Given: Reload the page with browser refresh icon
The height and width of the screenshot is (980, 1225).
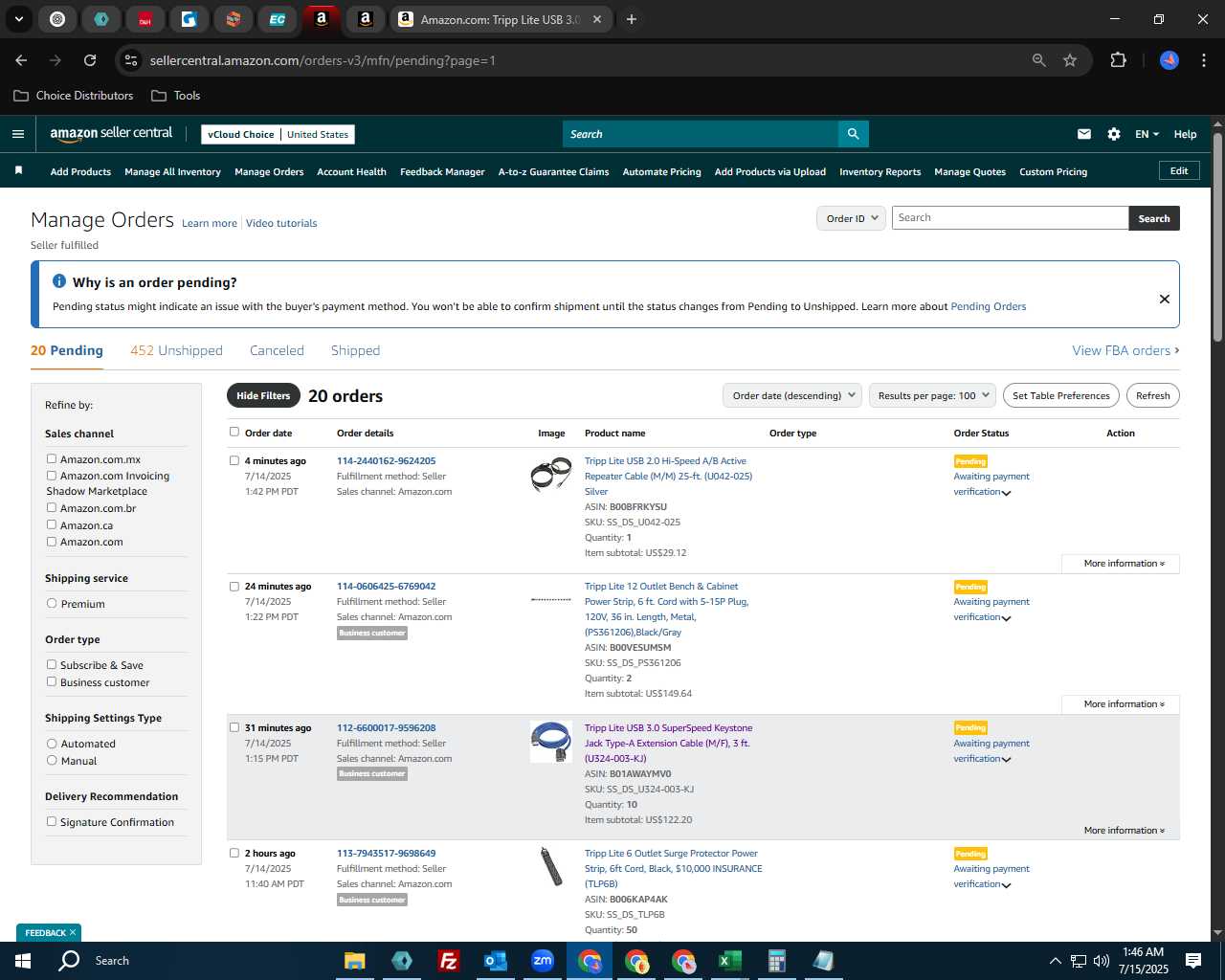Looking at the screenshot, I should [x=90, y=60].
